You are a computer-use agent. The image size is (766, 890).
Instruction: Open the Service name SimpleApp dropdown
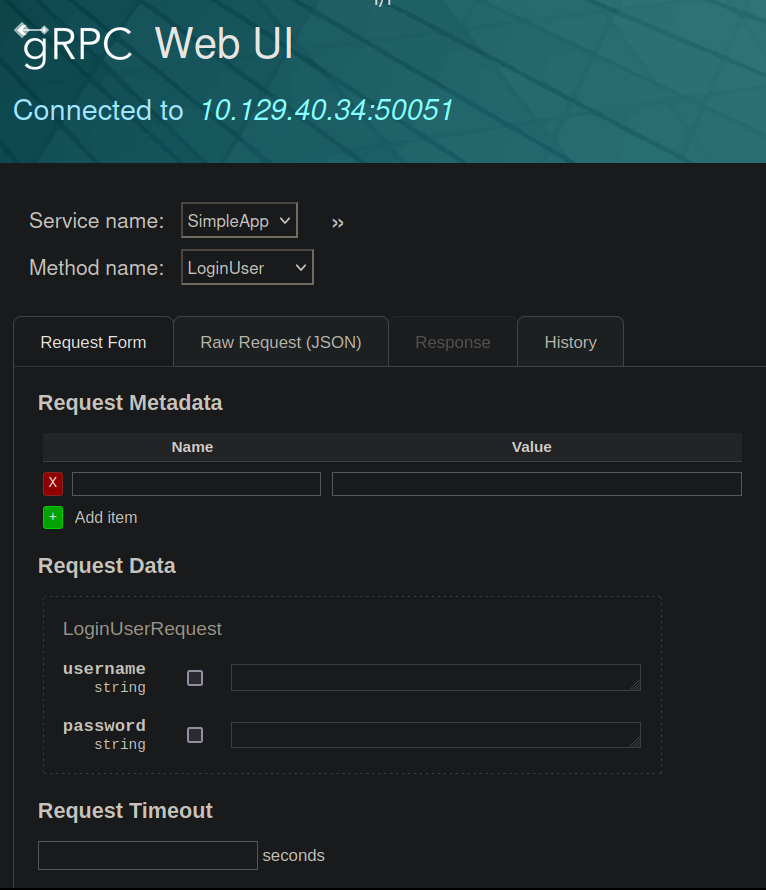coord(239,221)
